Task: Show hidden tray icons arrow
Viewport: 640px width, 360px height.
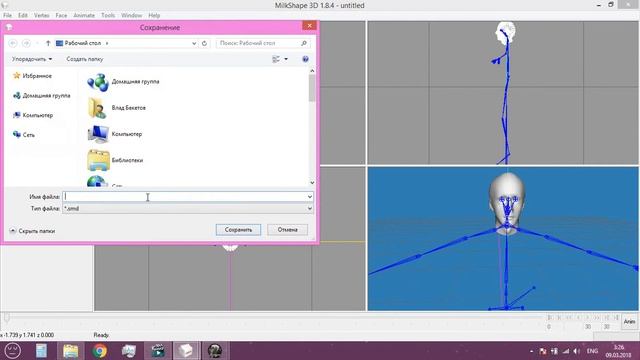Action: (x=531, y=351)
